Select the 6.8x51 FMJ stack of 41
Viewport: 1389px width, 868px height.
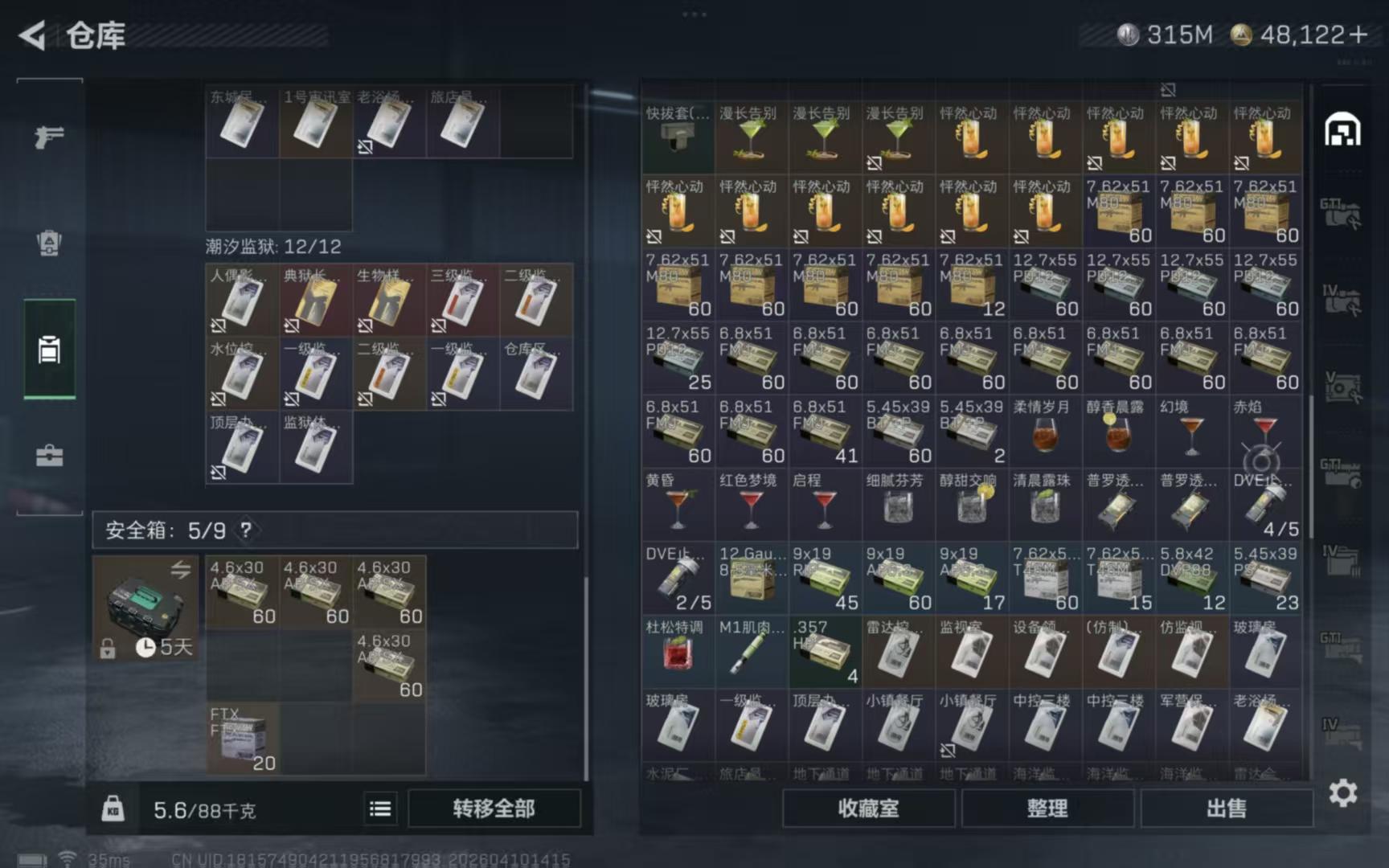825,432
